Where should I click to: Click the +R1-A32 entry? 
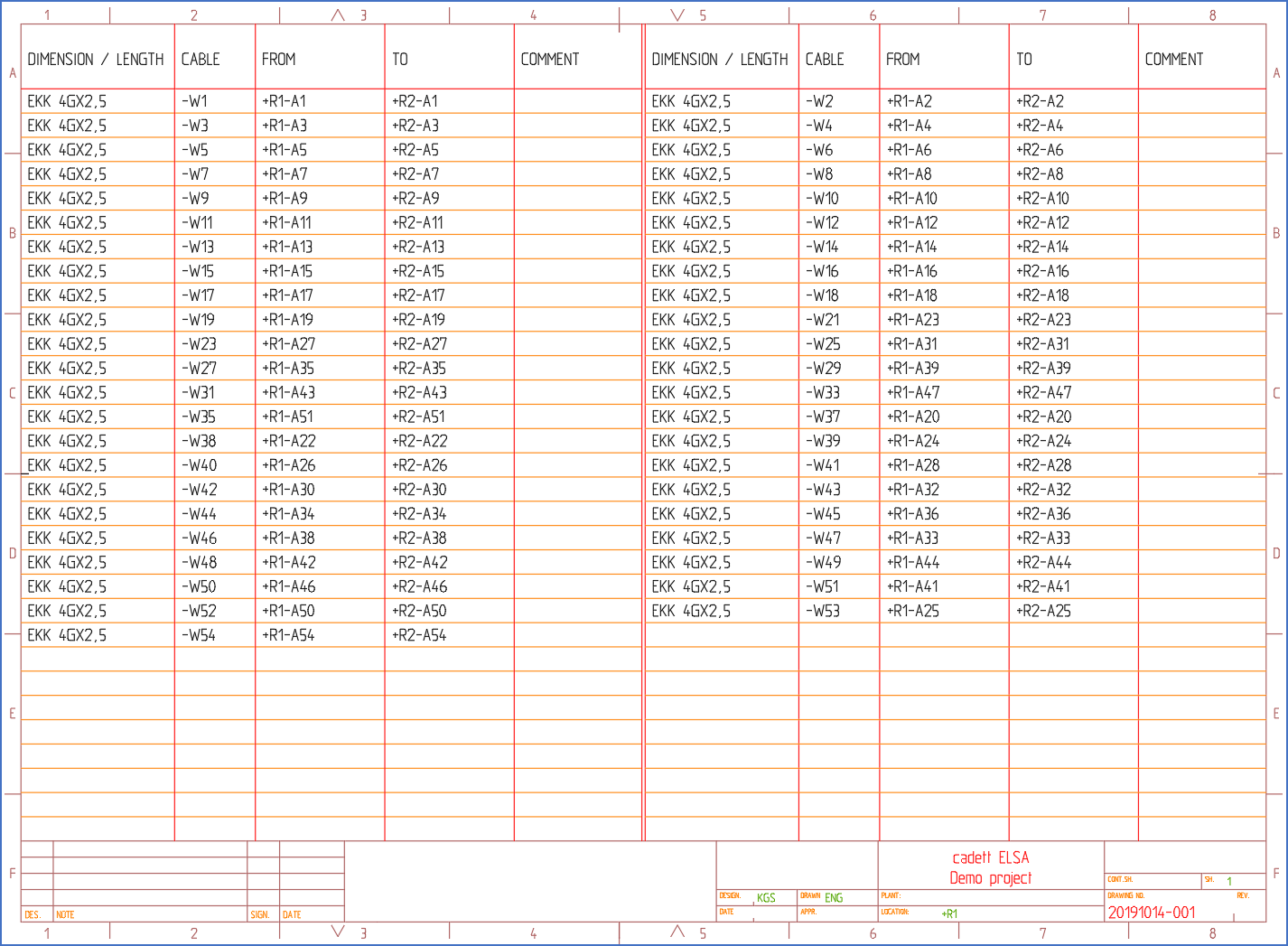click(x=912, y=492)
